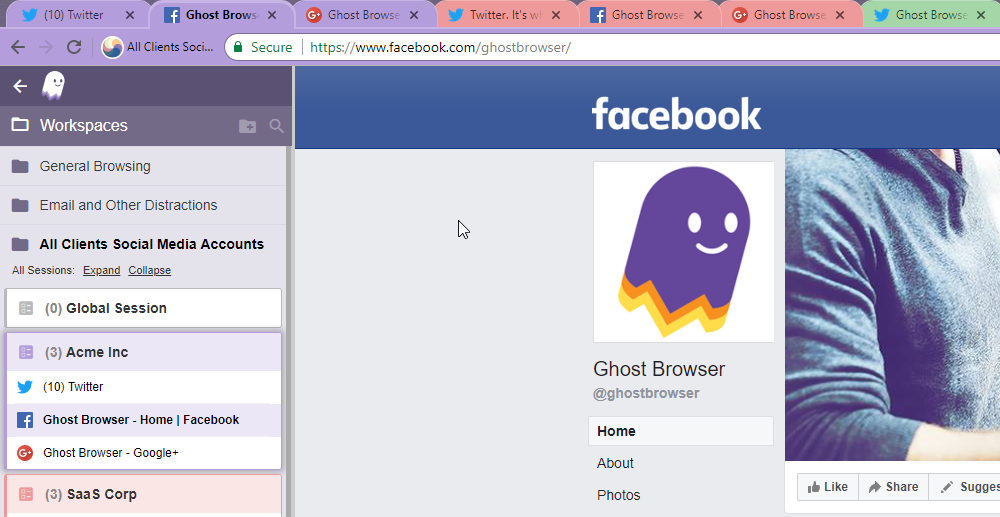This screenshot has height=517, width=1000.
Task: Open the Home section of the page
Action: click(680, 431)
